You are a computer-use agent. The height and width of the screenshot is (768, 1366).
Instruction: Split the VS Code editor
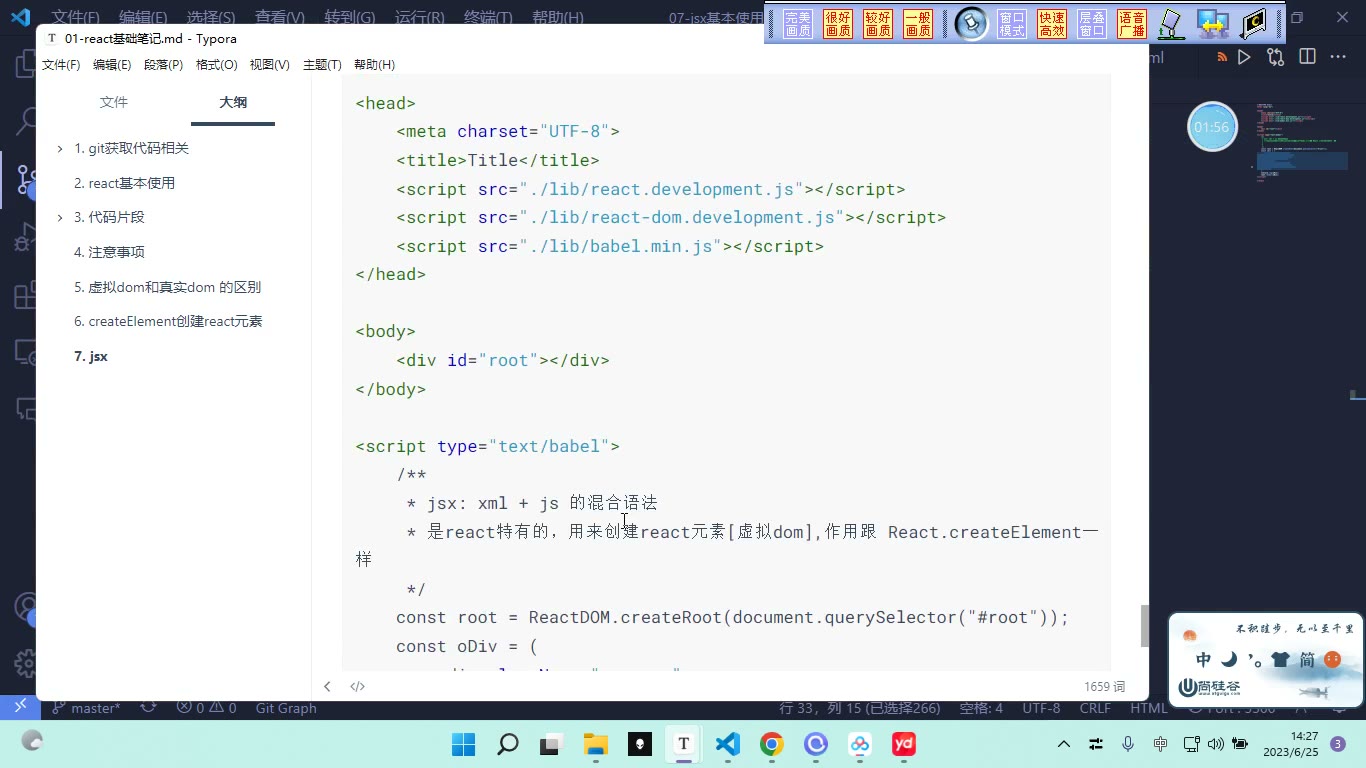1307,57
